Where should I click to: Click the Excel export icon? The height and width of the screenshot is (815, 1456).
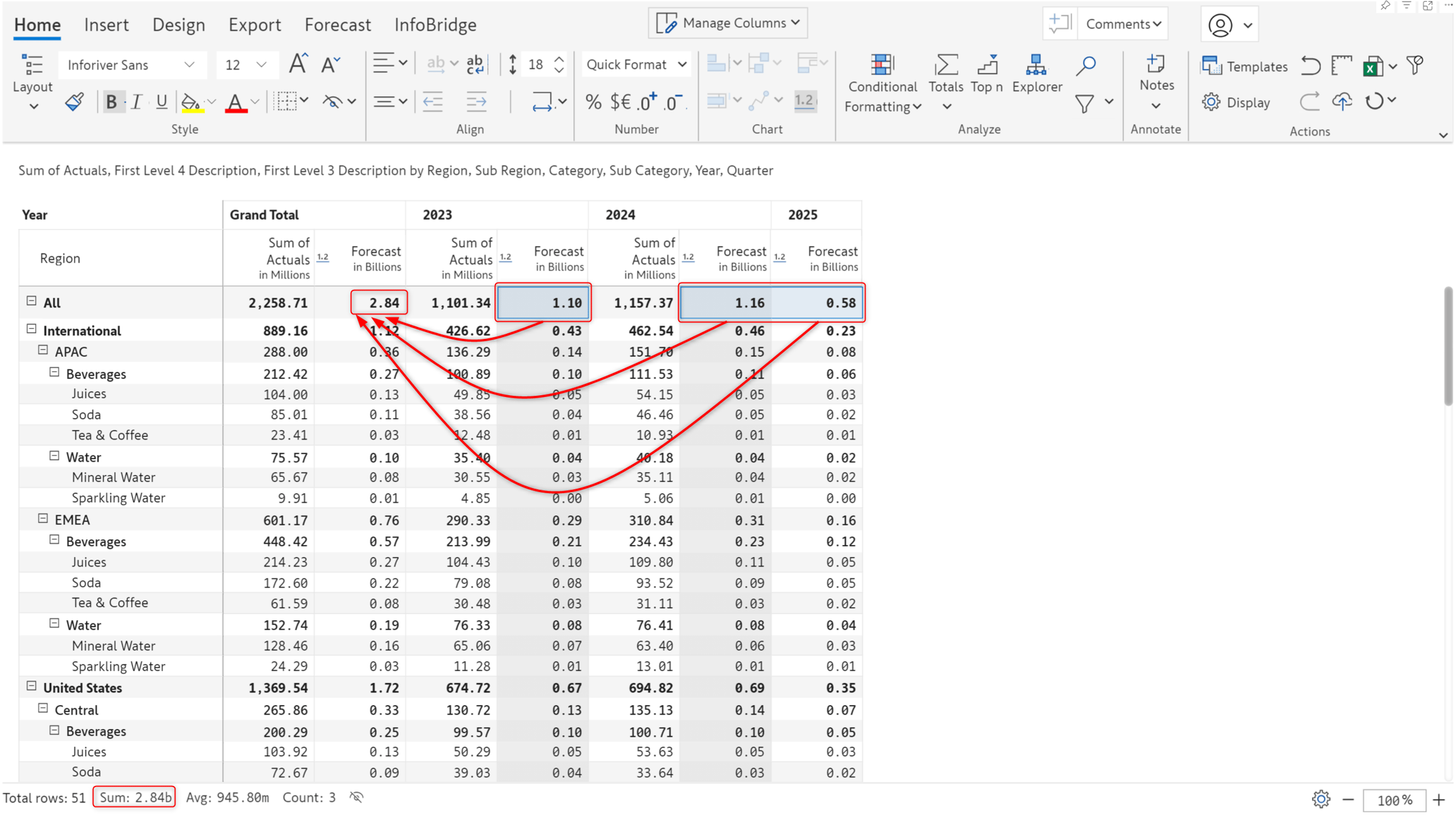click(x=1373, y=66)
